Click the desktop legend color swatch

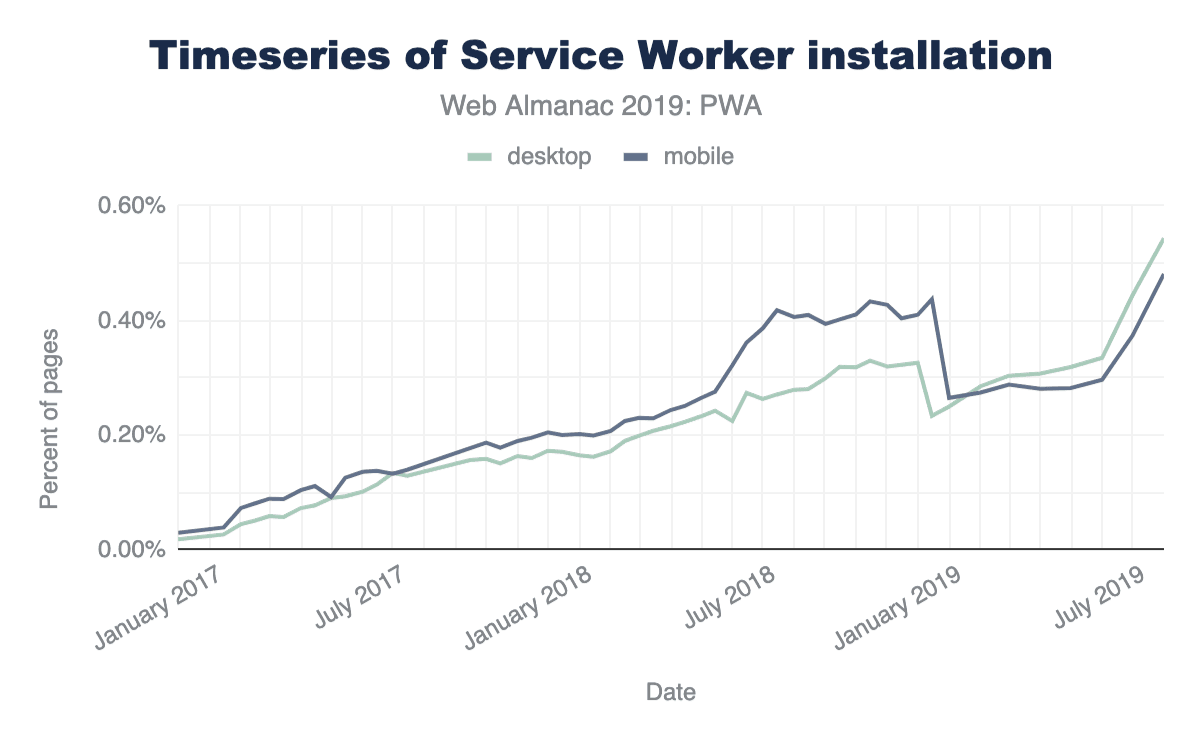[482, 157]
